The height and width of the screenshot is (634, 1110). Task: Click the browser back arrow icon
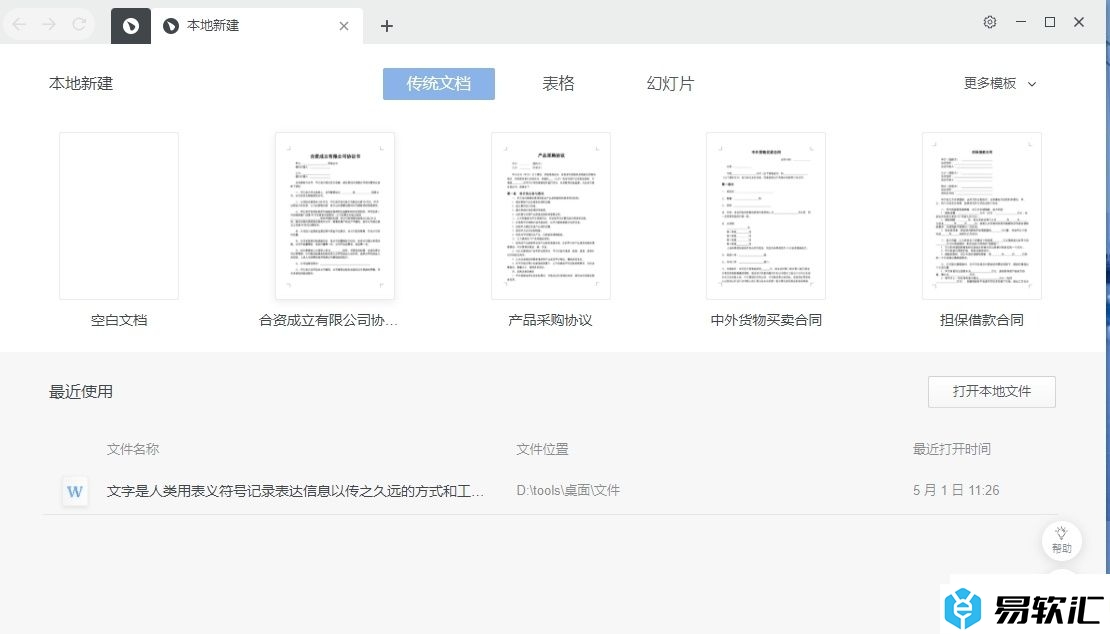19,24
